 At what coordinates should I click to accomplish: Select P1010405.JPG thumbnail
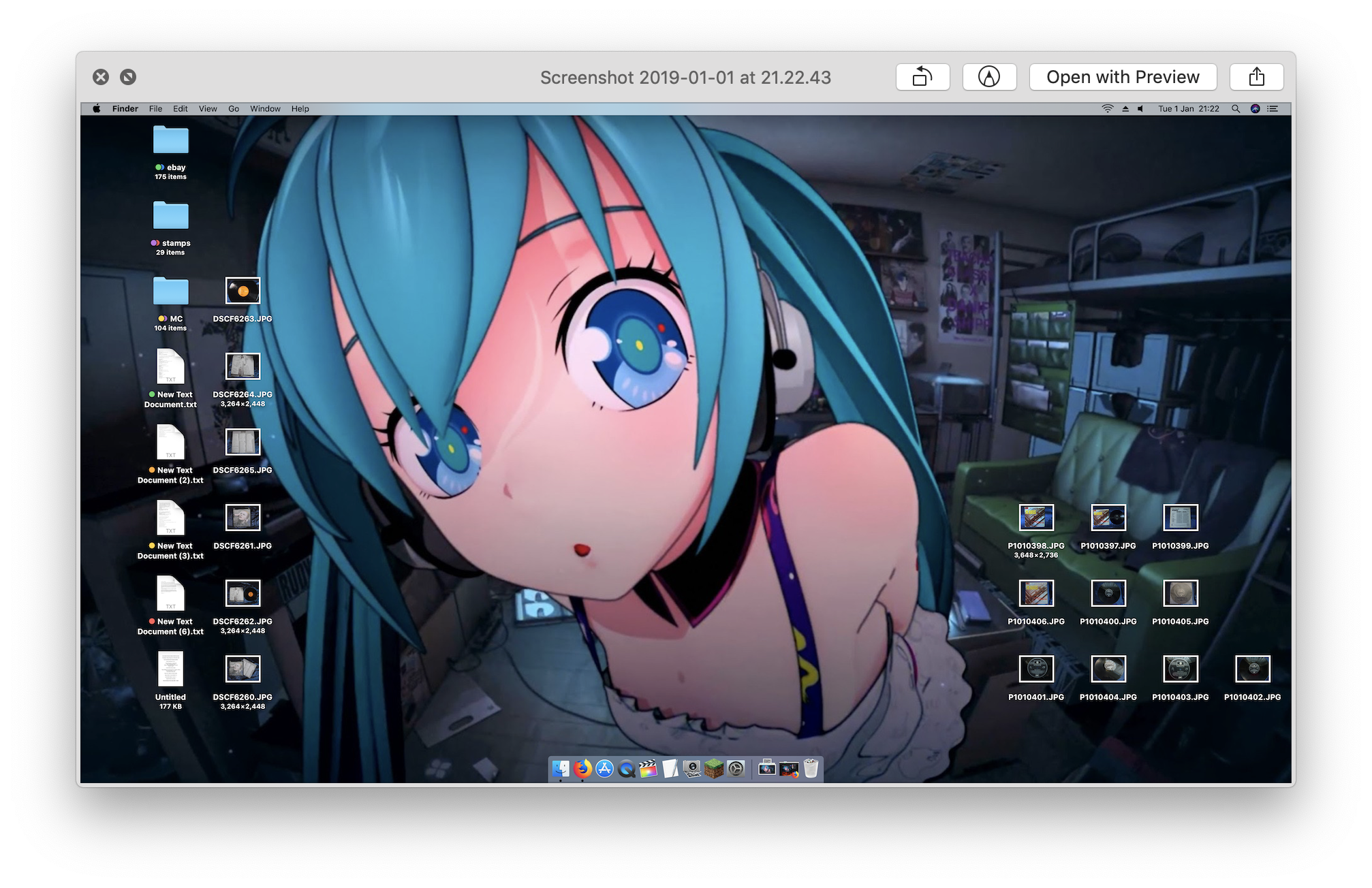point(1181,593)
